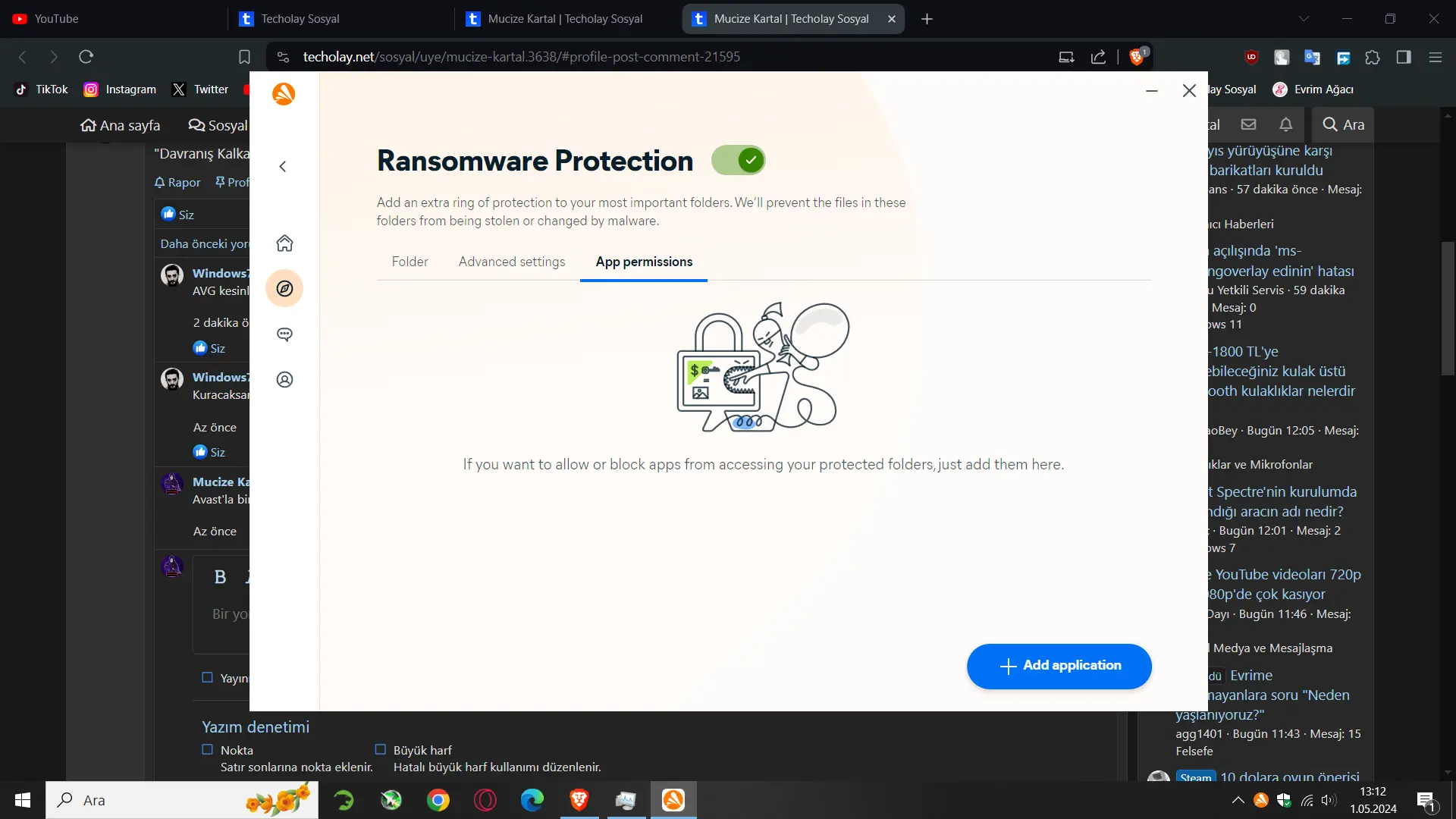Image resolution: width=1456 pixels, height=819 pixels.
Task: Click the Ara search button on the forum
Action: click(1343, 124)
